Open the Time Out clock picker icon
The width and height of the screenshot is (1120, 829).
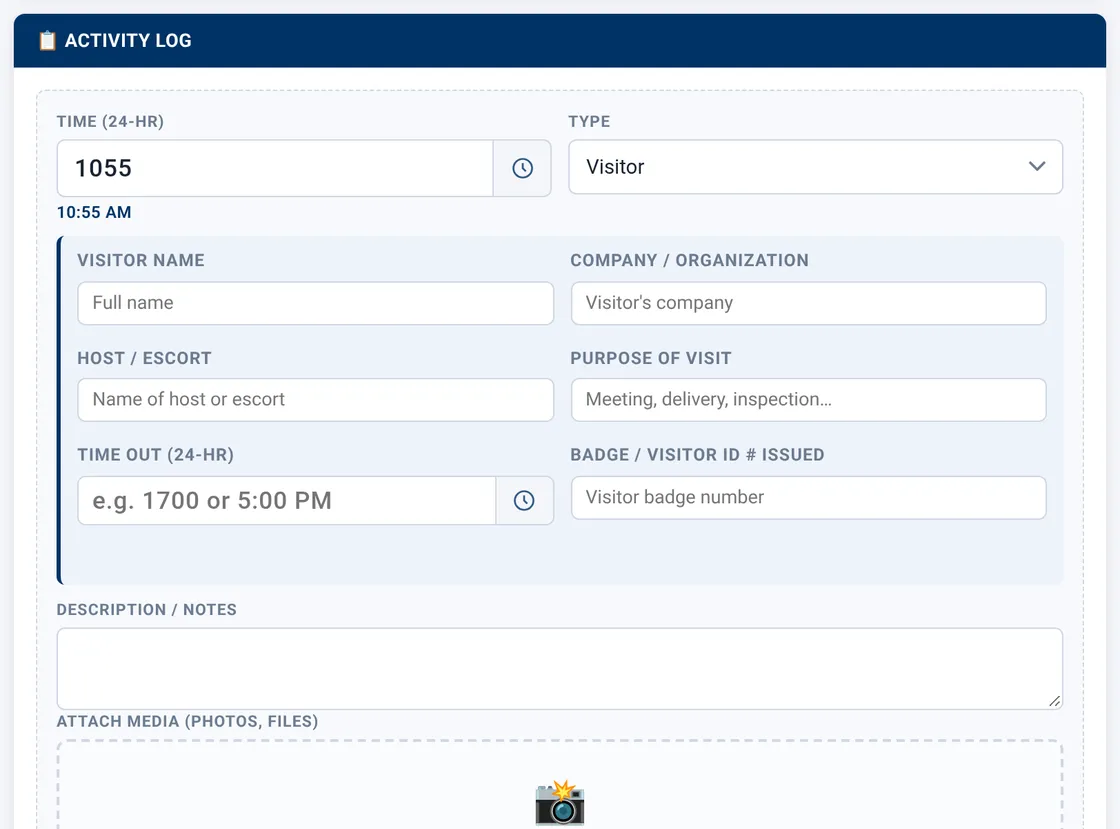pos(524,501)
